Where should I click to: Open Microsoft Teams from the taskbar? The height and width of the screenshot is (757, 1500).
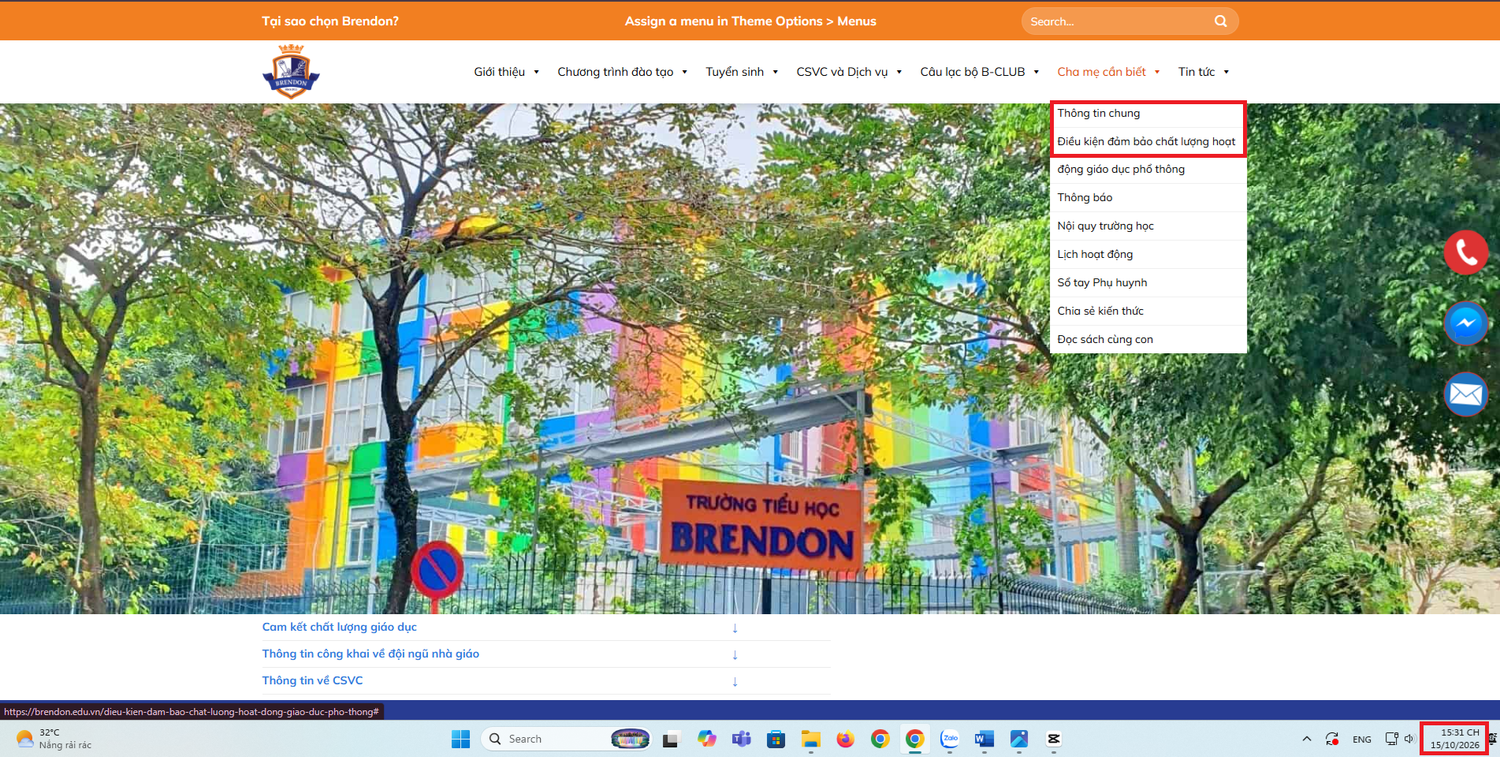pos(741,739)
